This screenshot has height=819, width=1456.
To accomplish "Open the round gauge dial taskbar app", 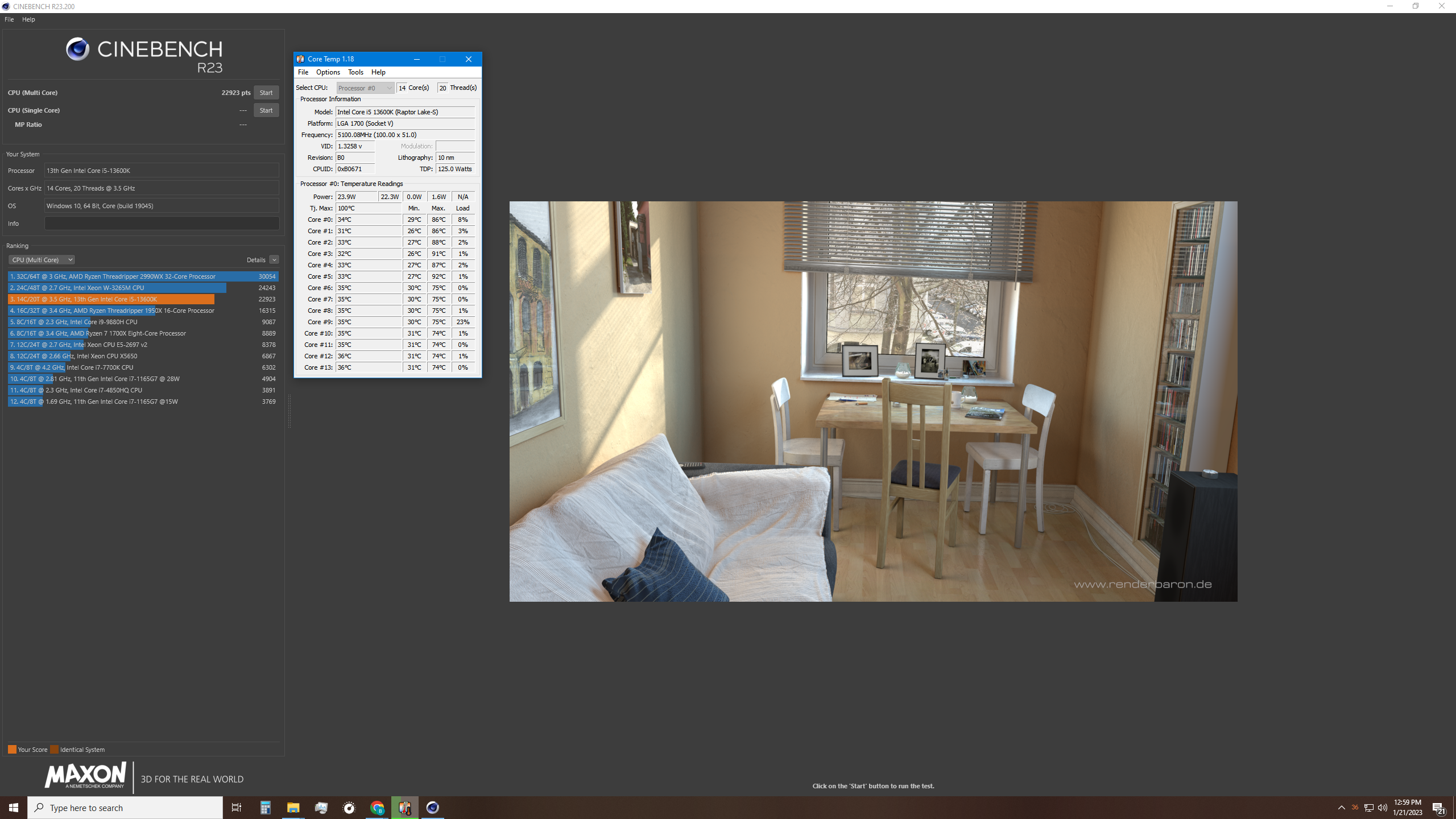I will (349, 808).
